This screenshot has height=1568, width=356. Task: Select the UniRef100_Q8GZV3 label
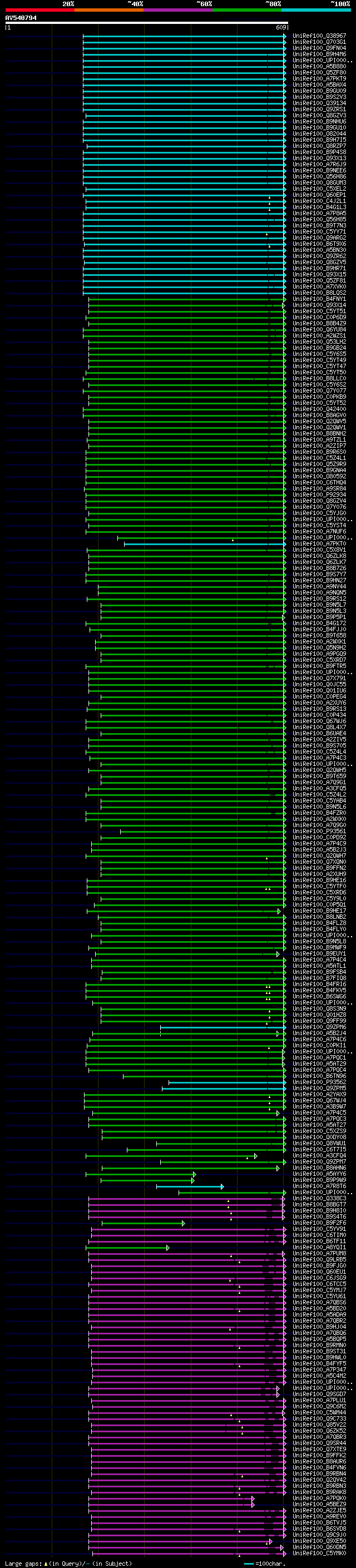pyautogui.click(x=319, y=115)
